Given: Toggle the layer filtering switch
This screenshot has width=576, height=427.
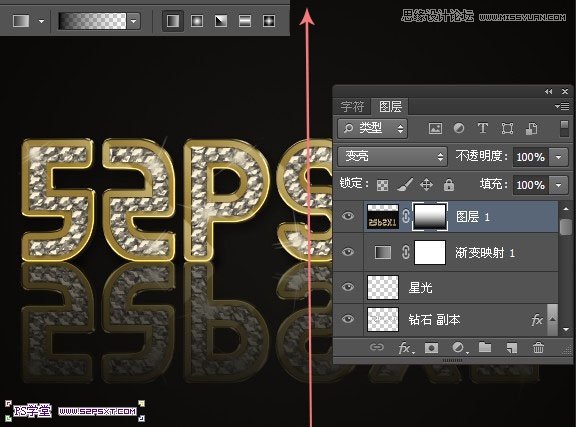Looking at the screenshot, I should 564,129.
